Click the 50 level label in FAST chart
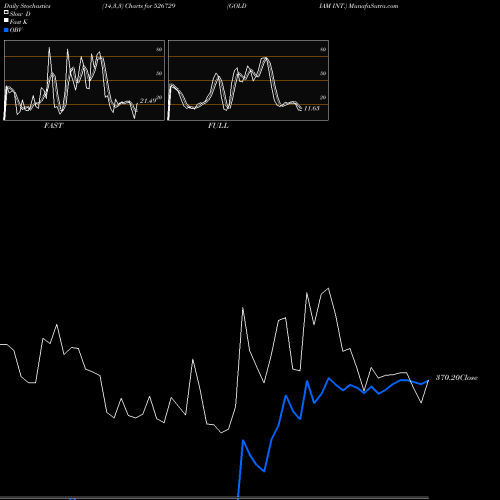 pyautogui.click(x=159, y=73)
